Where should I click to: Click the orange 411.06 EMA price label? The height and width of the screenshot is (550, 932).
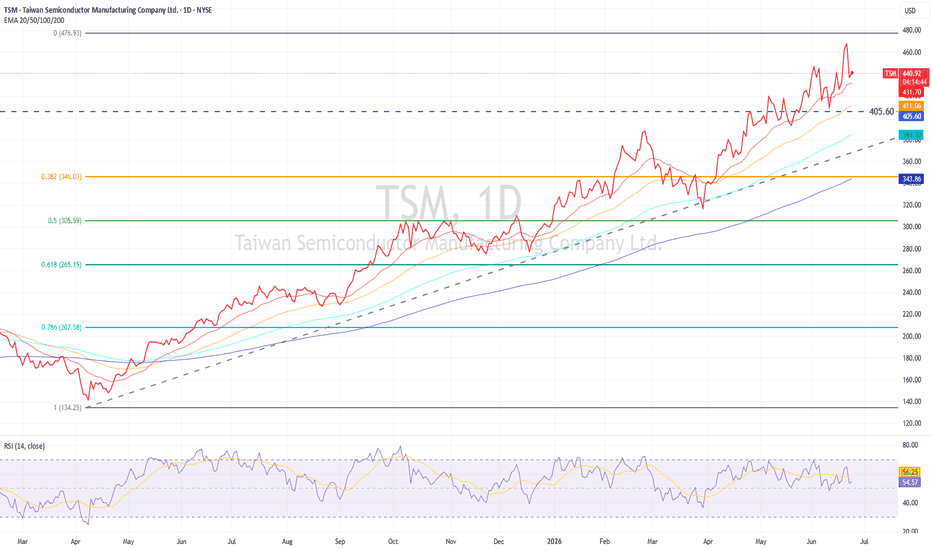tap(912, 106)
